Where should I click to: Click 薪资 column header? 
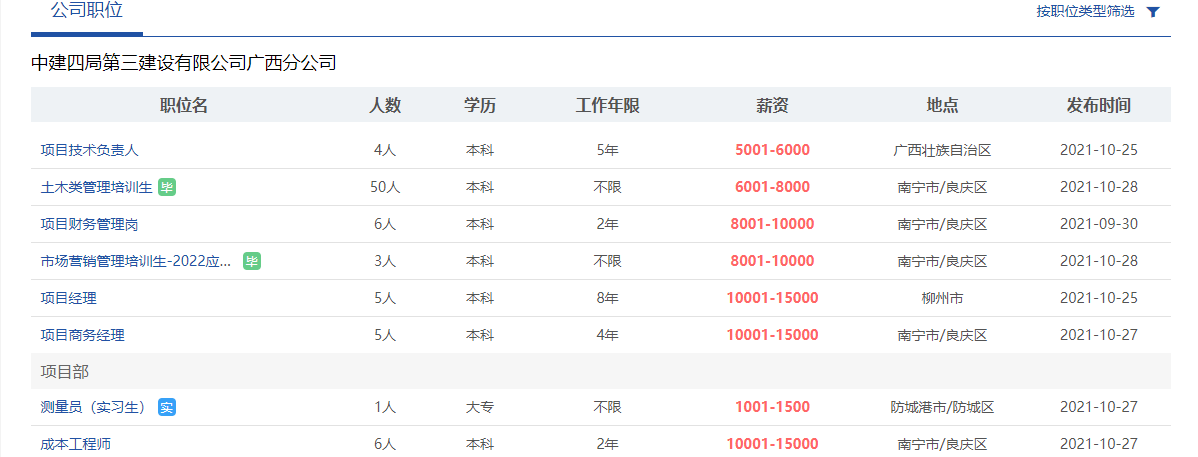click(x=772, y=105)
